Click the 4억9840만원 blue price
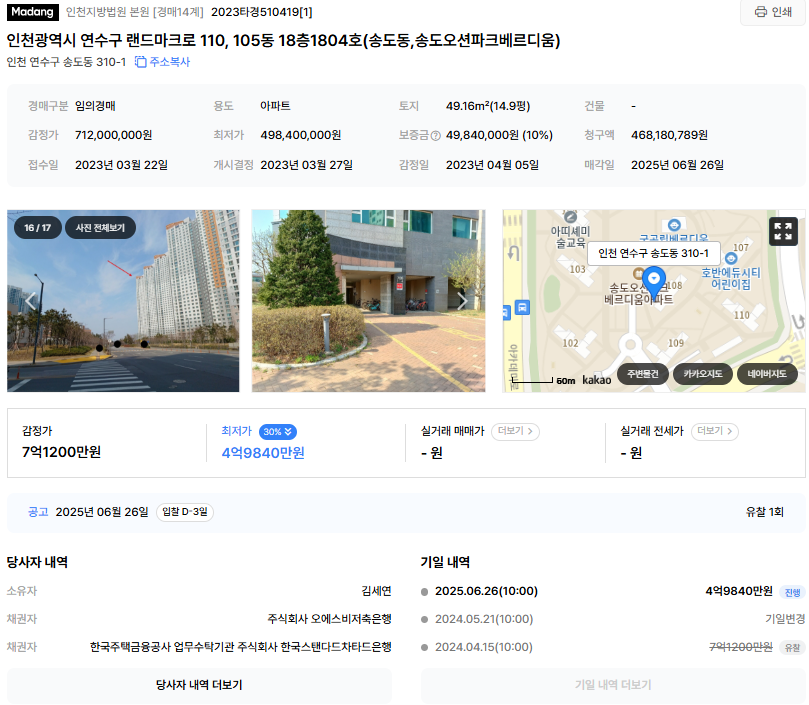The height and width of the screenshot is (705, 809). [263, 453]
